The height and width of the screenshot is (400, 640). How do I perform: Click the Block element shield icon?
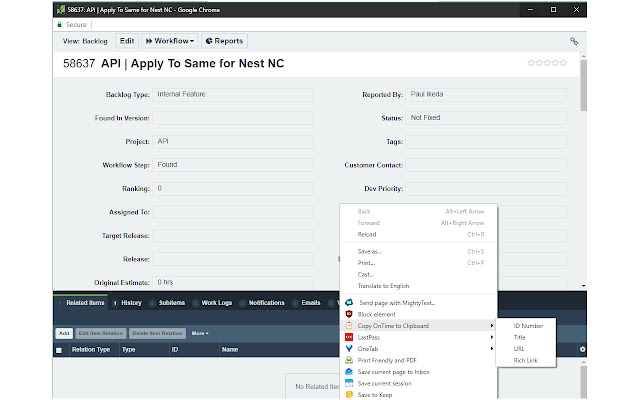tap(349, 314)
